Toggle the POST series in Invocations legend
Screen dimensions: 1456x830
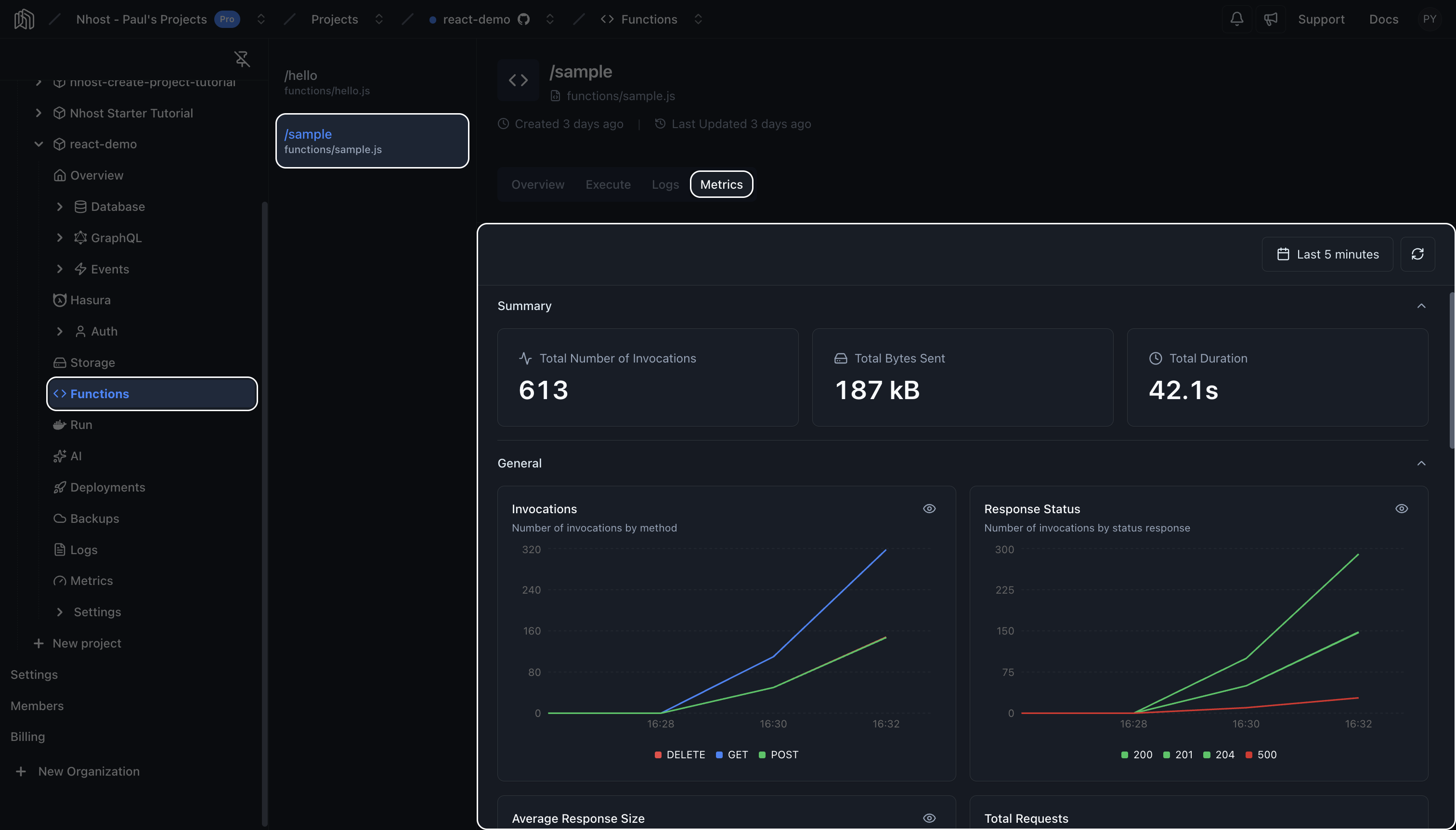779,755
